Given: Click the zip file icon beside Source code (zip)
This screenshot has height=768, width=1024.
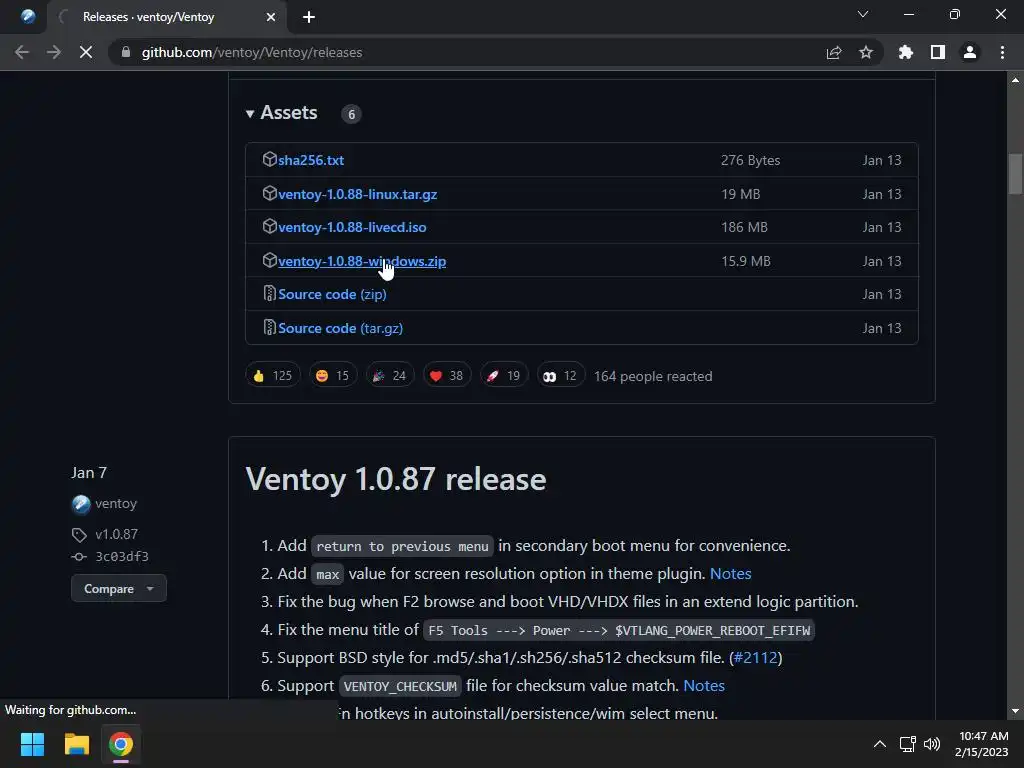Looking at the screenshot, I should click(x=269, y=293).
